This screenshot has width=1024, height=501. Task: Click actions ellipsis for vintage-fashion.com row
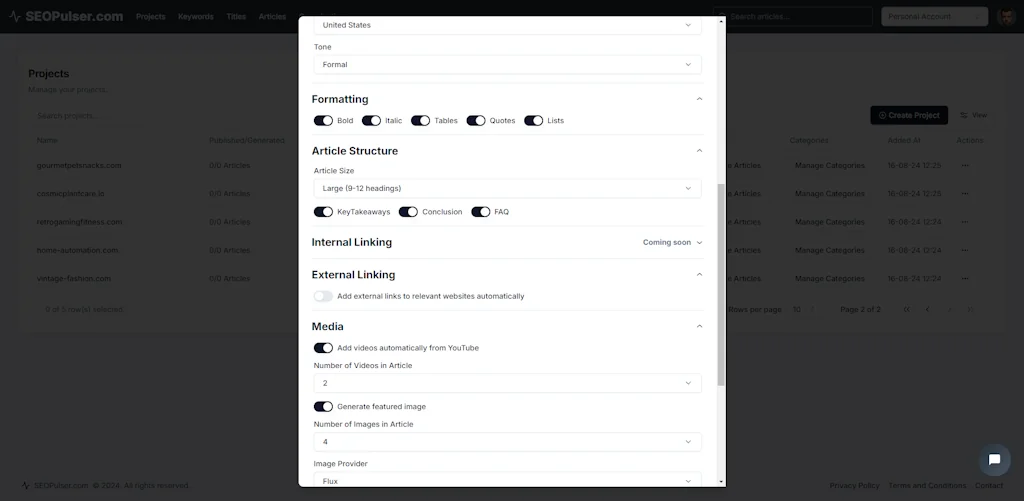[965, 278]
